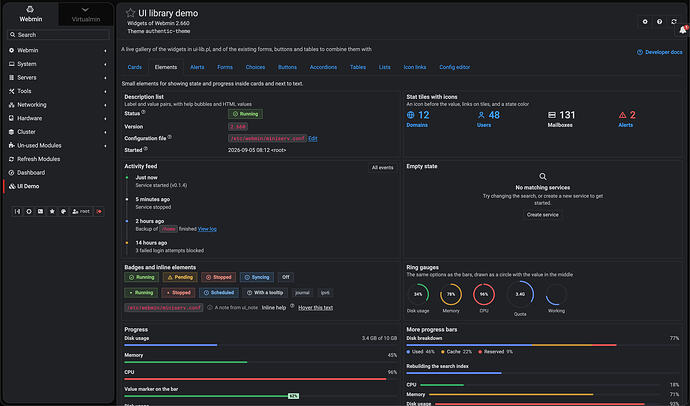Screen dimensions: 690x406
Task: Open the Cards tab
Action: (135, 67)
